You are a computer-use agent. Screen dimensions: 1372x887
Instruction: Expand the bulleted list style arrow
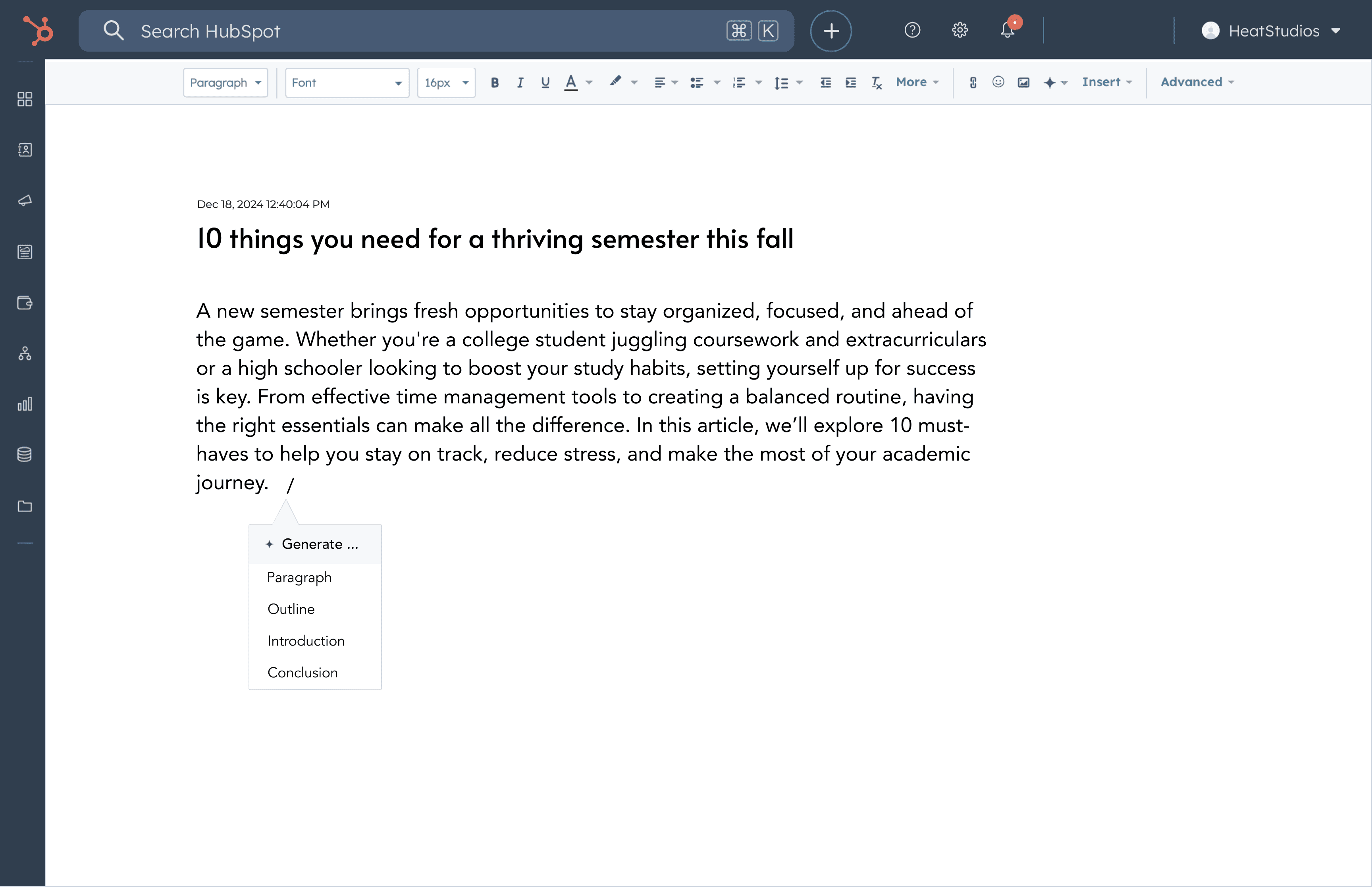[717, 82]
